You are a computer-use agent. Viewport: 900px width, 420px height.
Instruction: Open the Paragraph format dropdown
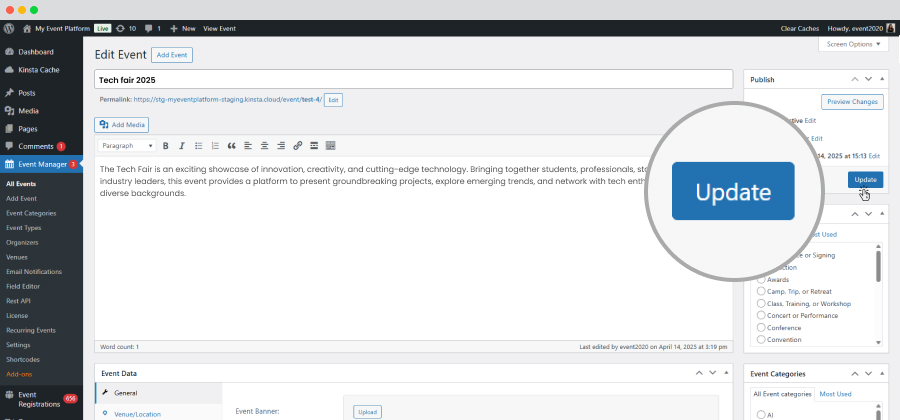[127, 146]
